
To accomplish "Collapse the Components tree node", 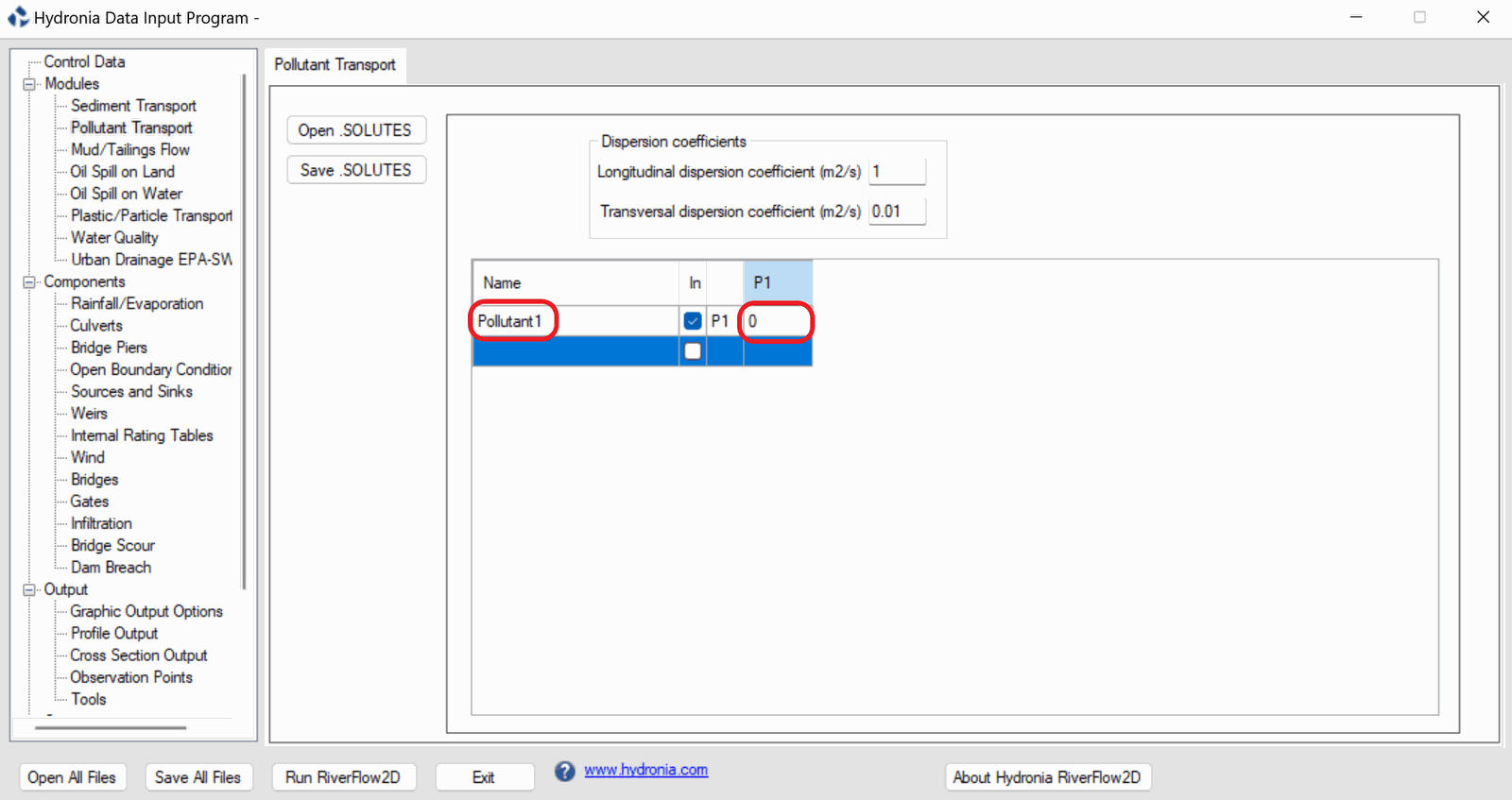I will click(x=29, y=282).
